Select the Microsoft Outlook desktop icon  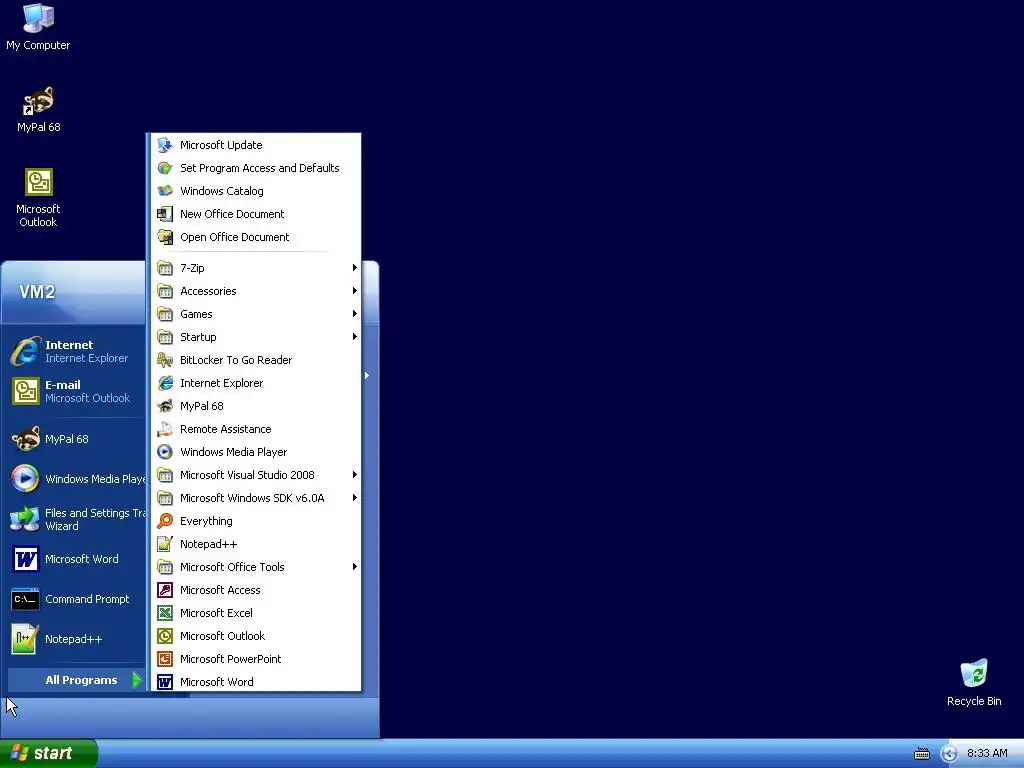click(x=38, y=198)
